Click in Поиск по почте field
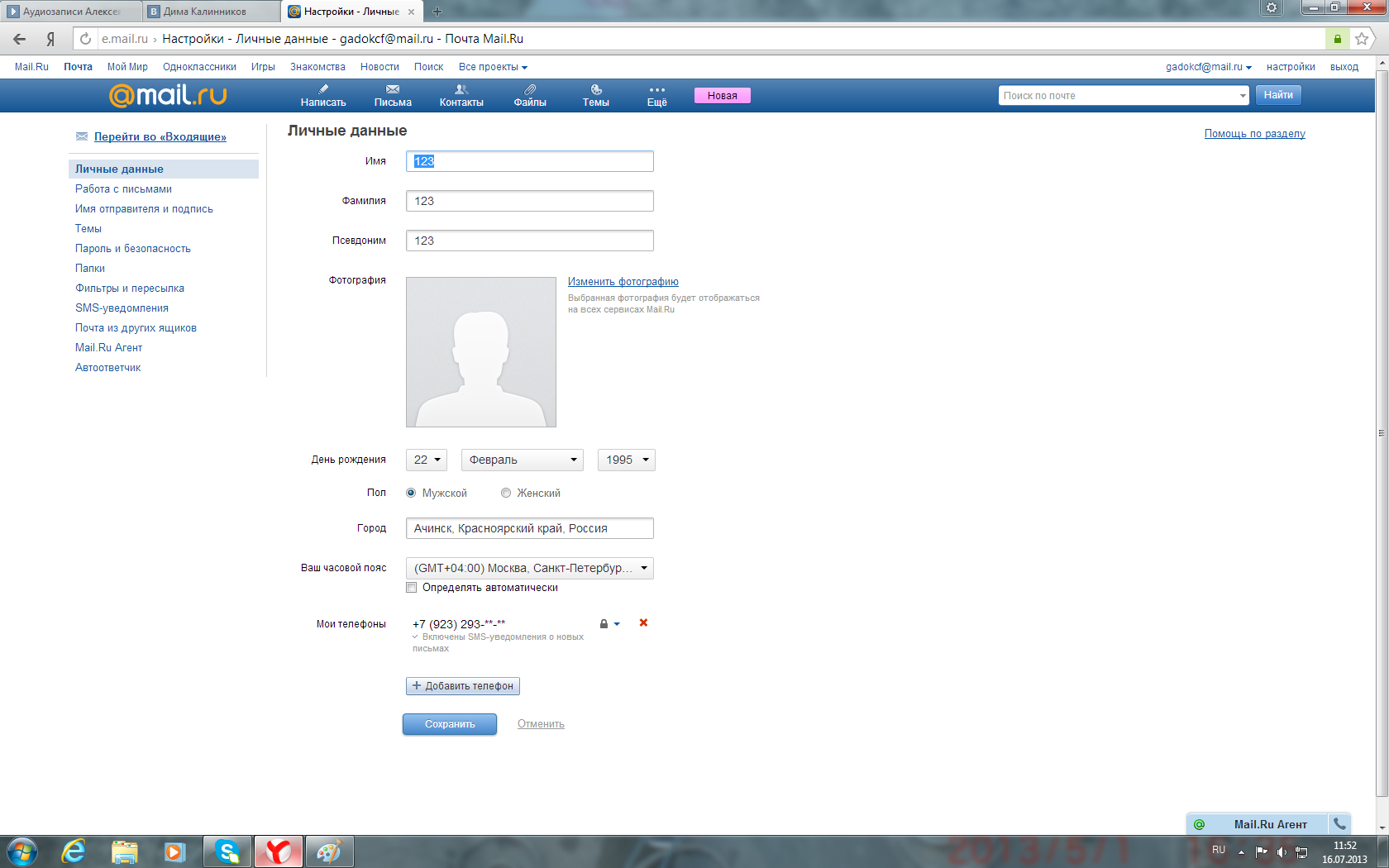Viewport: 1389px width, 868px height. 1116,96
